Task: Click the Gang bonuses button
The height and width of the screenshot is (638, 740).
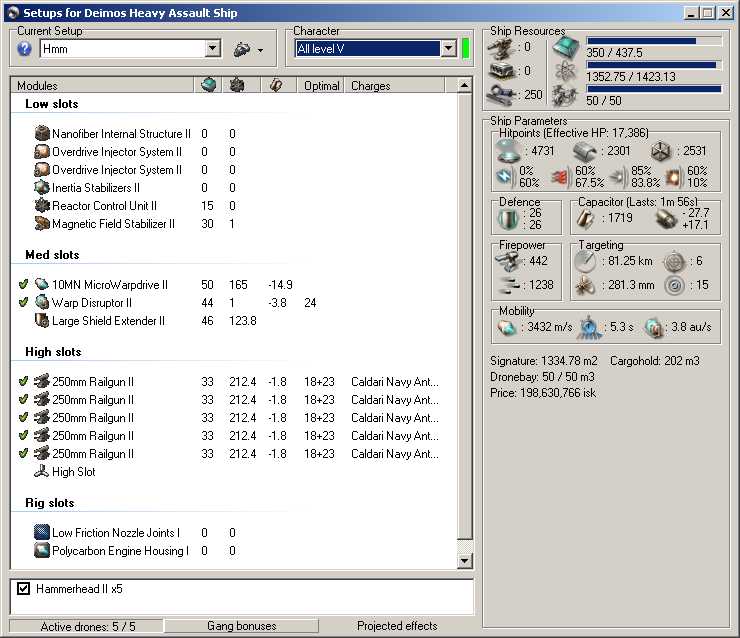Action: (x=242, y=626)
